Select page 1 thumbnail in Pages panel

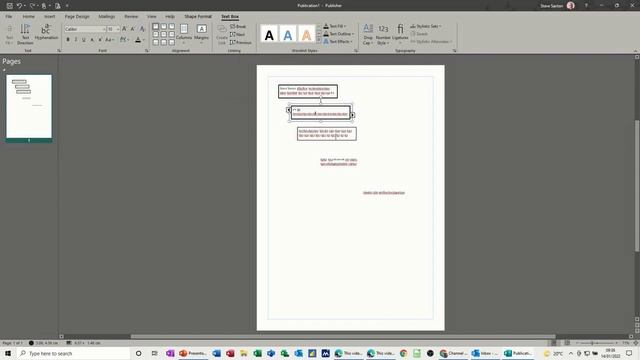pyautogui.click(x=29, y=107)
